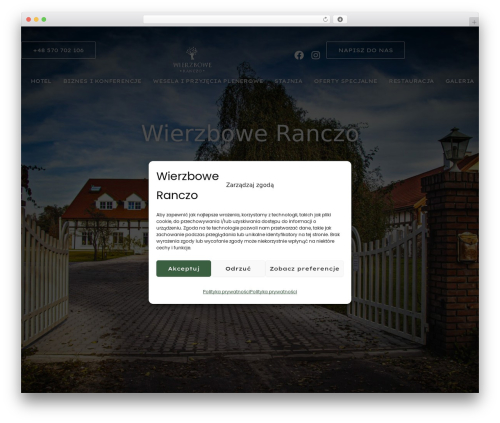Click the browser extension icon beside address bar
Screen dimensions: 500x423
pyautogui.click(x=340, y=19)
